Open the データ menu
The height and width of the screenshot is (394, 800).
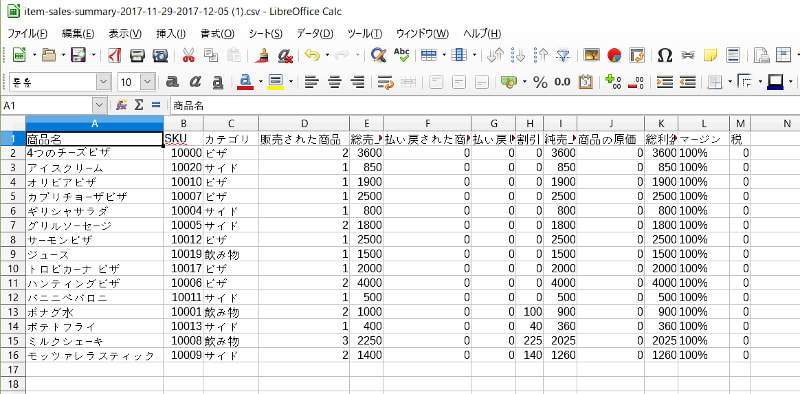click(315, 34)
